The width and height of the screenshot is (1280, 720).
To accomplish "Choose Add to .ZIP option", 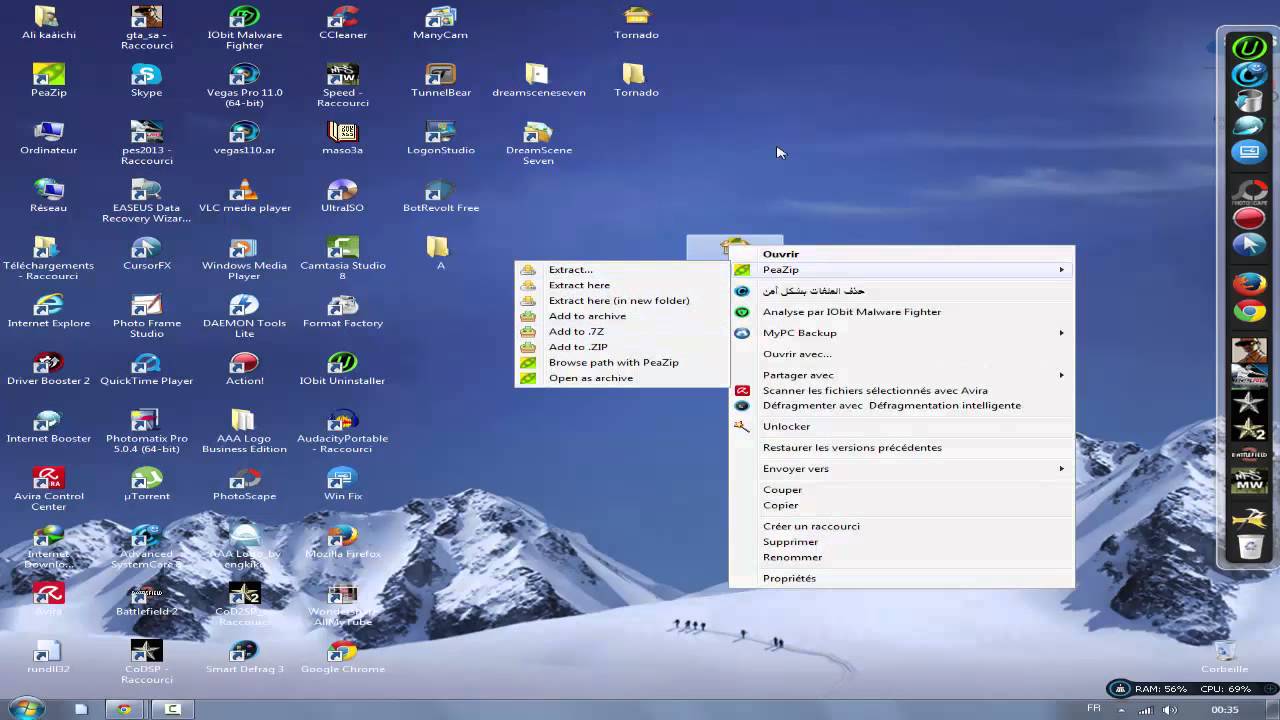I will (623, 347).
